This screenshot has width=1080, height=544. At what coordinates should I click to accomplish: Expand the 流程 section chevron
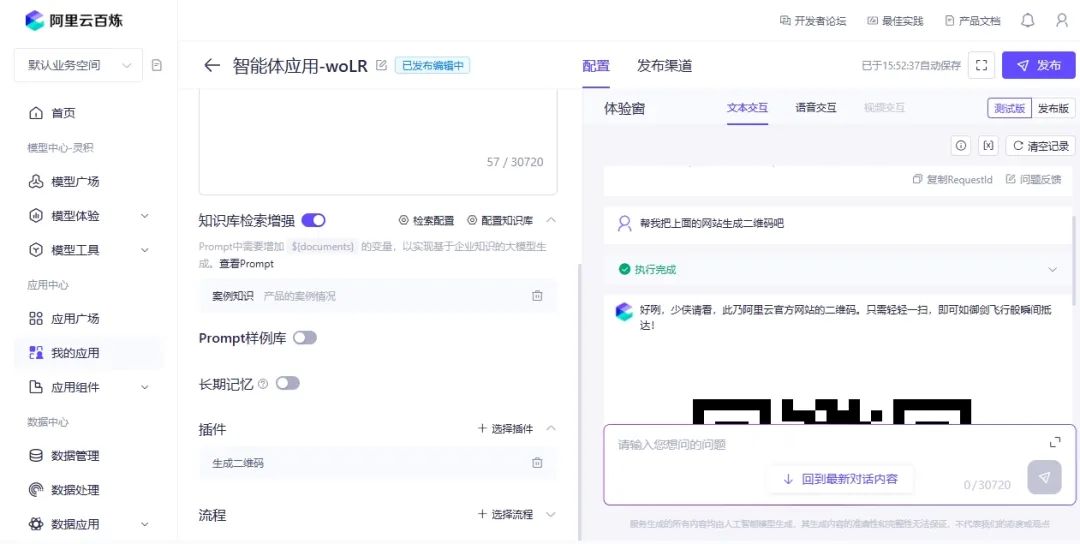[x=551, y=514]
